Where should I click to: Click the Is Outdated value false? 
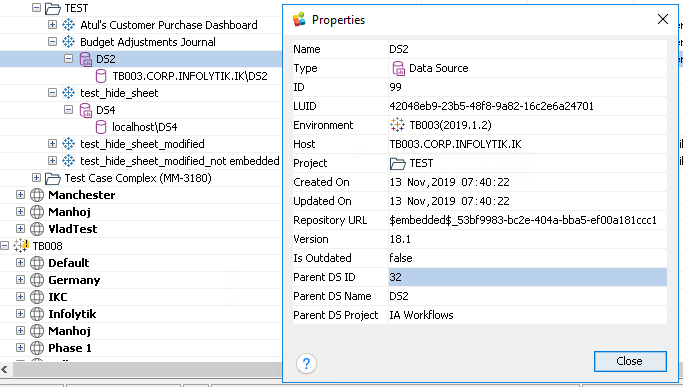pyautogui.click(x=401, y=258)
